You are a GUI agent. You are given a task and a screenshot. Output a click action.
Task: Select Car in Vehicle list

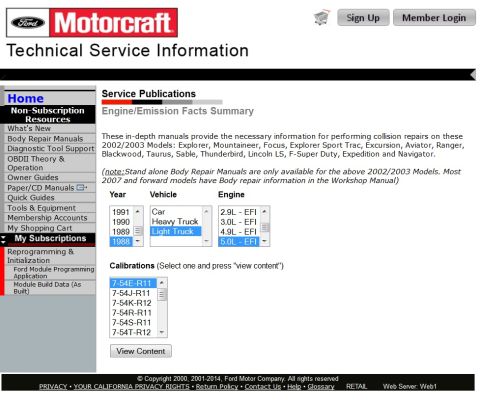pos(176,212)
